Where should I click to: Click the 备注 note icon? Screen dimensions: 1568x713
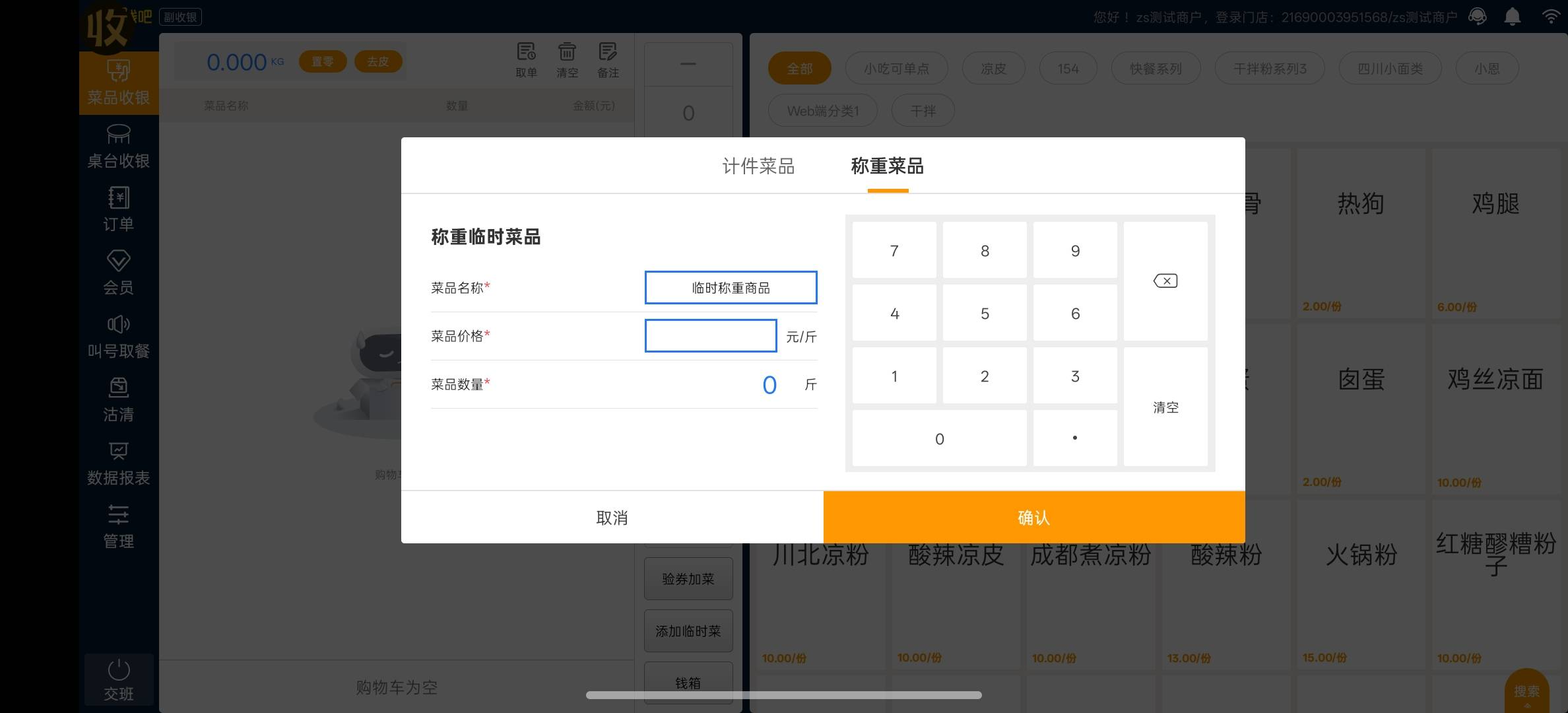click(x=608, y=51)
